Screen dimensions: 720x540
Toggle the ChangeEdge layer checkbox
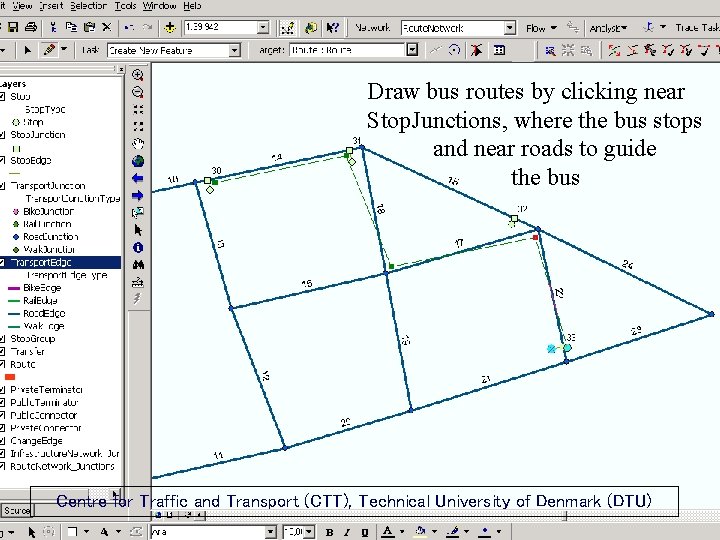(x=2, y=441)
